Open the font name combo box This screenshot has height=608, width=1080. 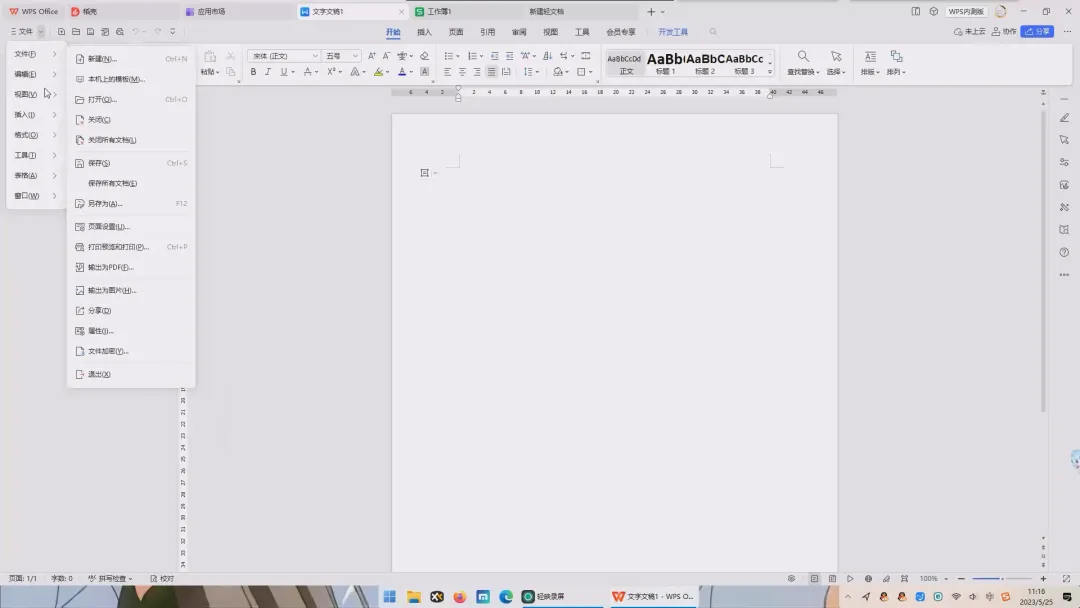(x=284, y=56)
